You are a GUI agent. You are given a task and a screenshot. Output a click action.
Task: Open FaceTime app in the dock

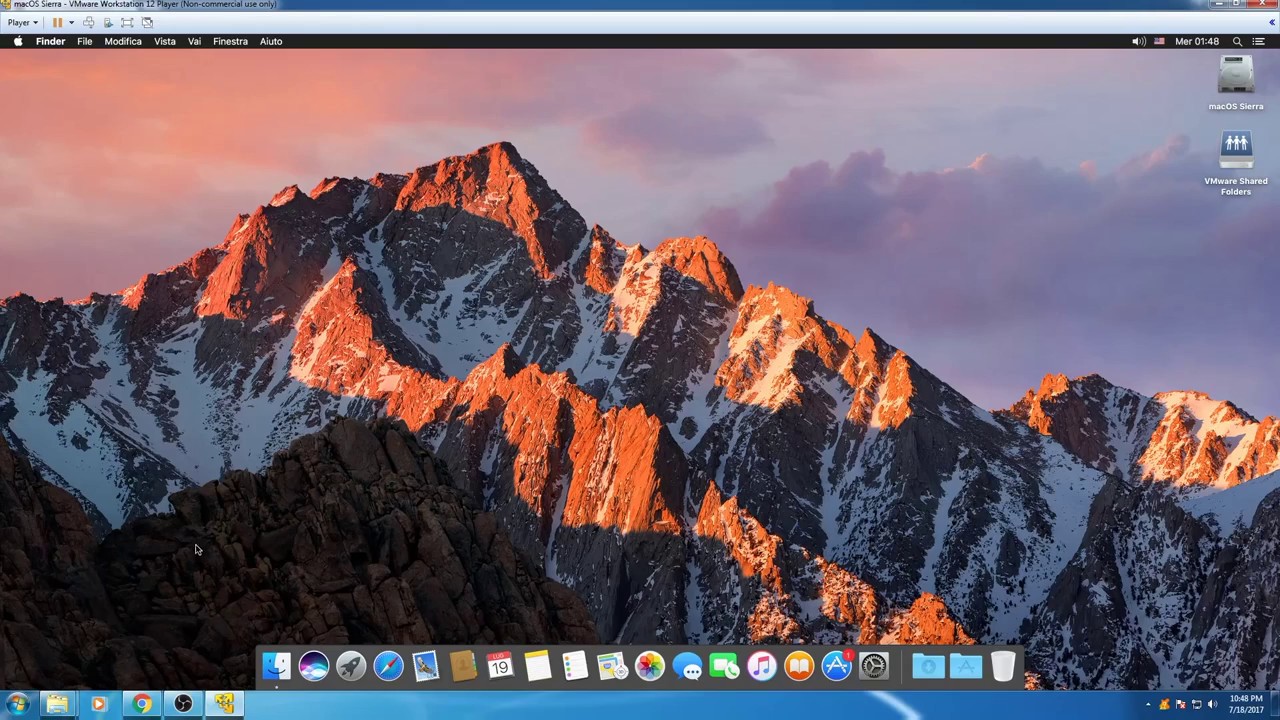click(724, 666)
